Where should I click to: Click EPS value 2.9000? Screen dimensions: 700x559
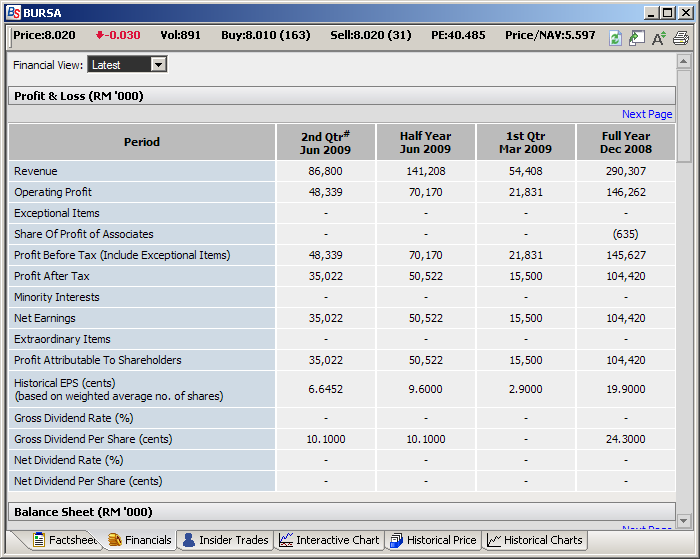tap(525, 389)
